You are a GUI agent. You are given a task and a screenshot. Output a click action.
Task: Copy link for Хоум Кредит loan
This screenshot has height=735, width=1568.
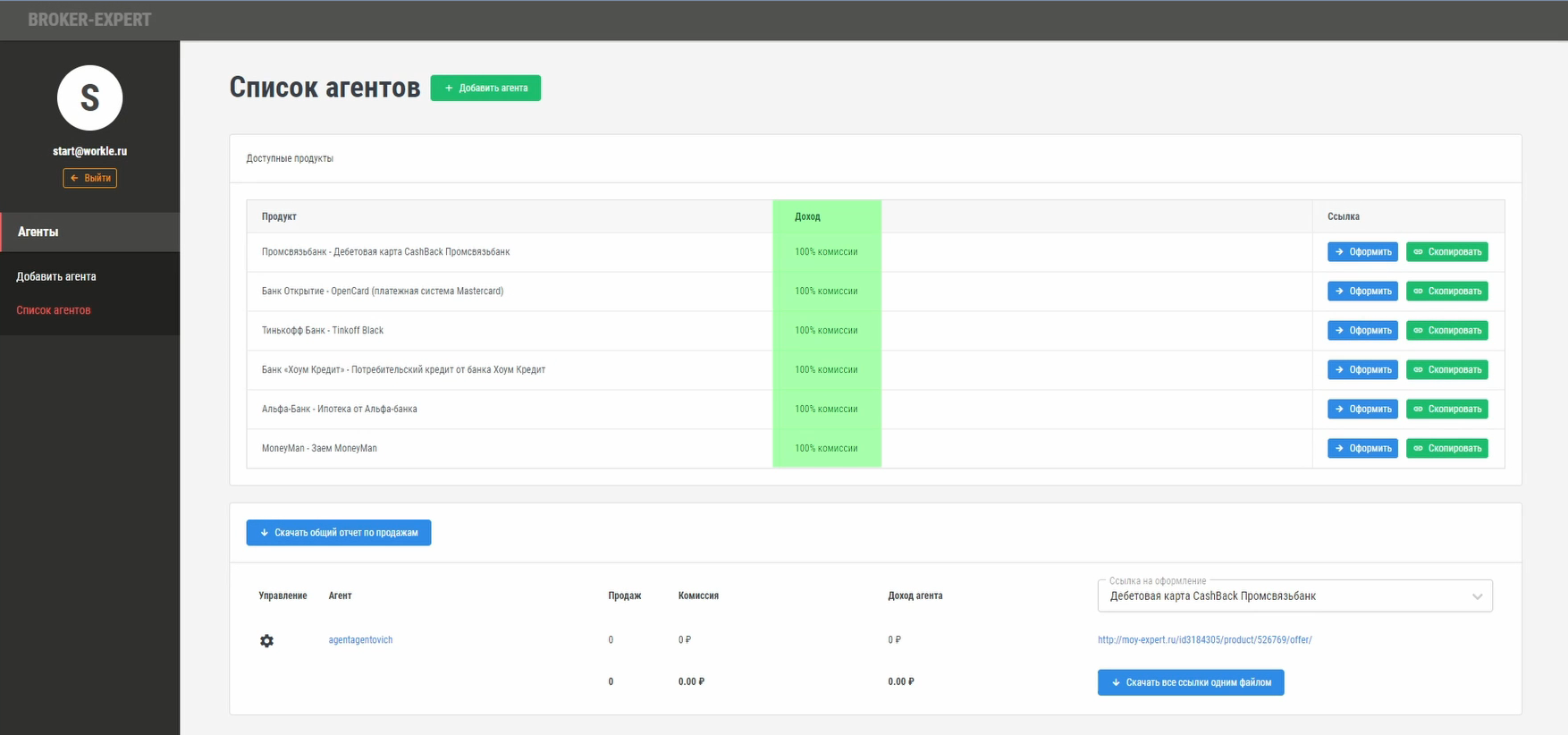pyautogui.click(x=1446, y=370)
